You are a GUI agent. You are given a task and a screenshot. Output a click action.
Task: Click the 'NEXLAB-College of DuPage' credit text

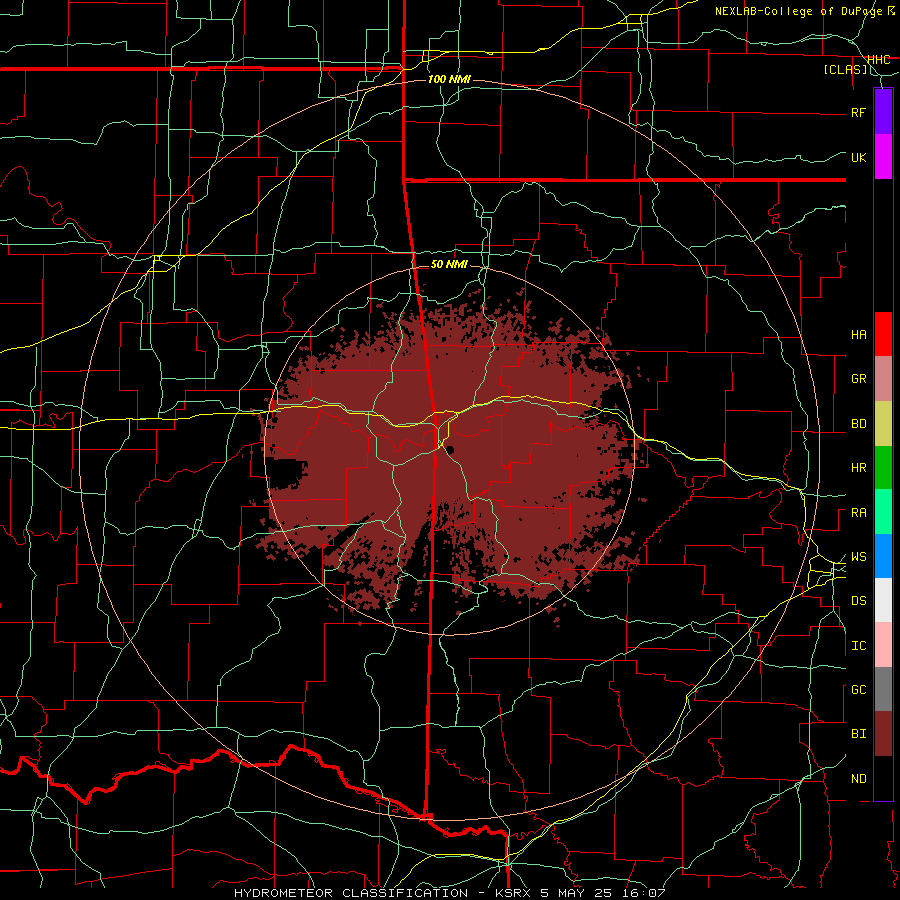[x=800, y=11]
